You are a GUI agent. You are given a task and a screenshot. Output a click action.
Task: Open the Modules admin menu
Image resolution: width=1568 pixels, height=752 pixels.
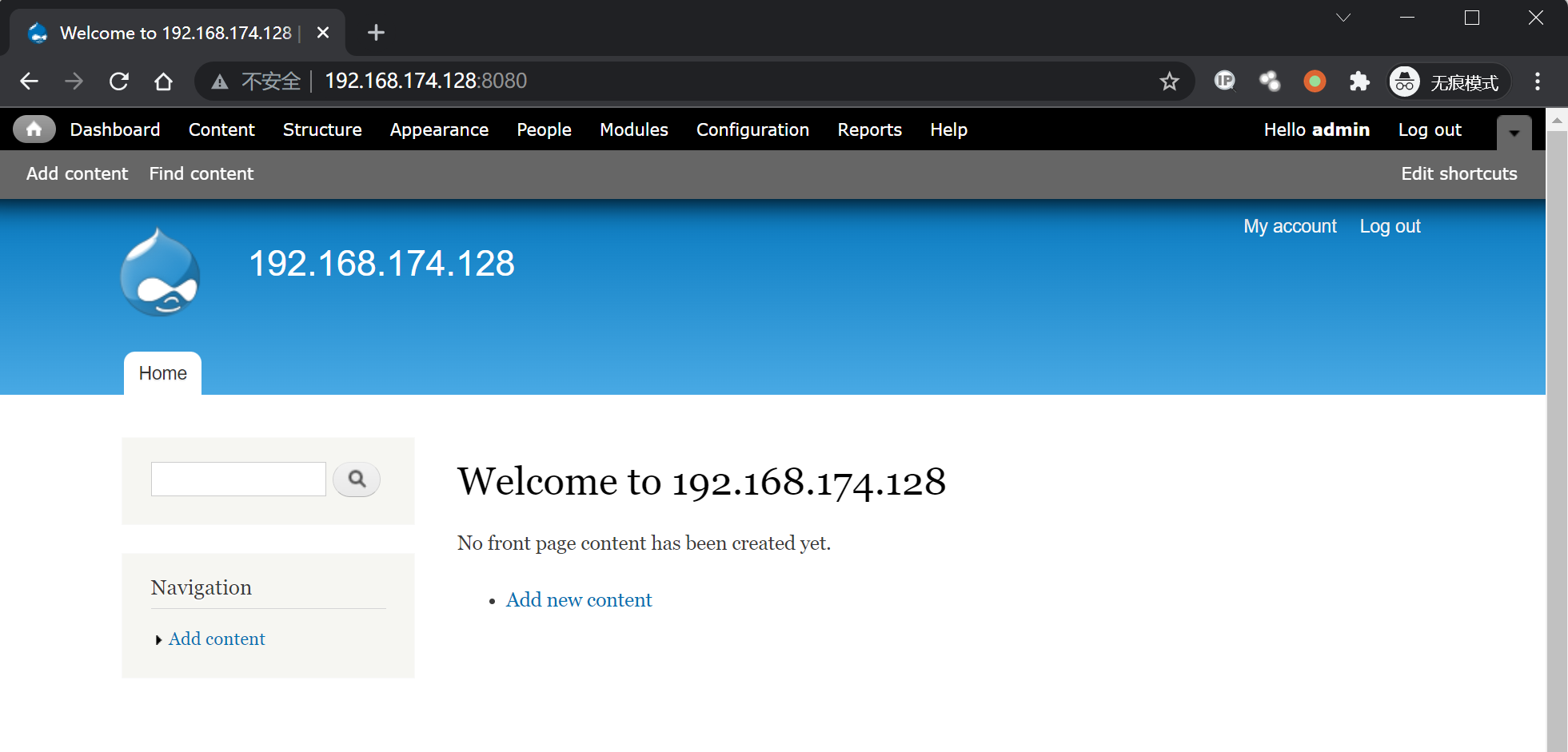point(633,129)
